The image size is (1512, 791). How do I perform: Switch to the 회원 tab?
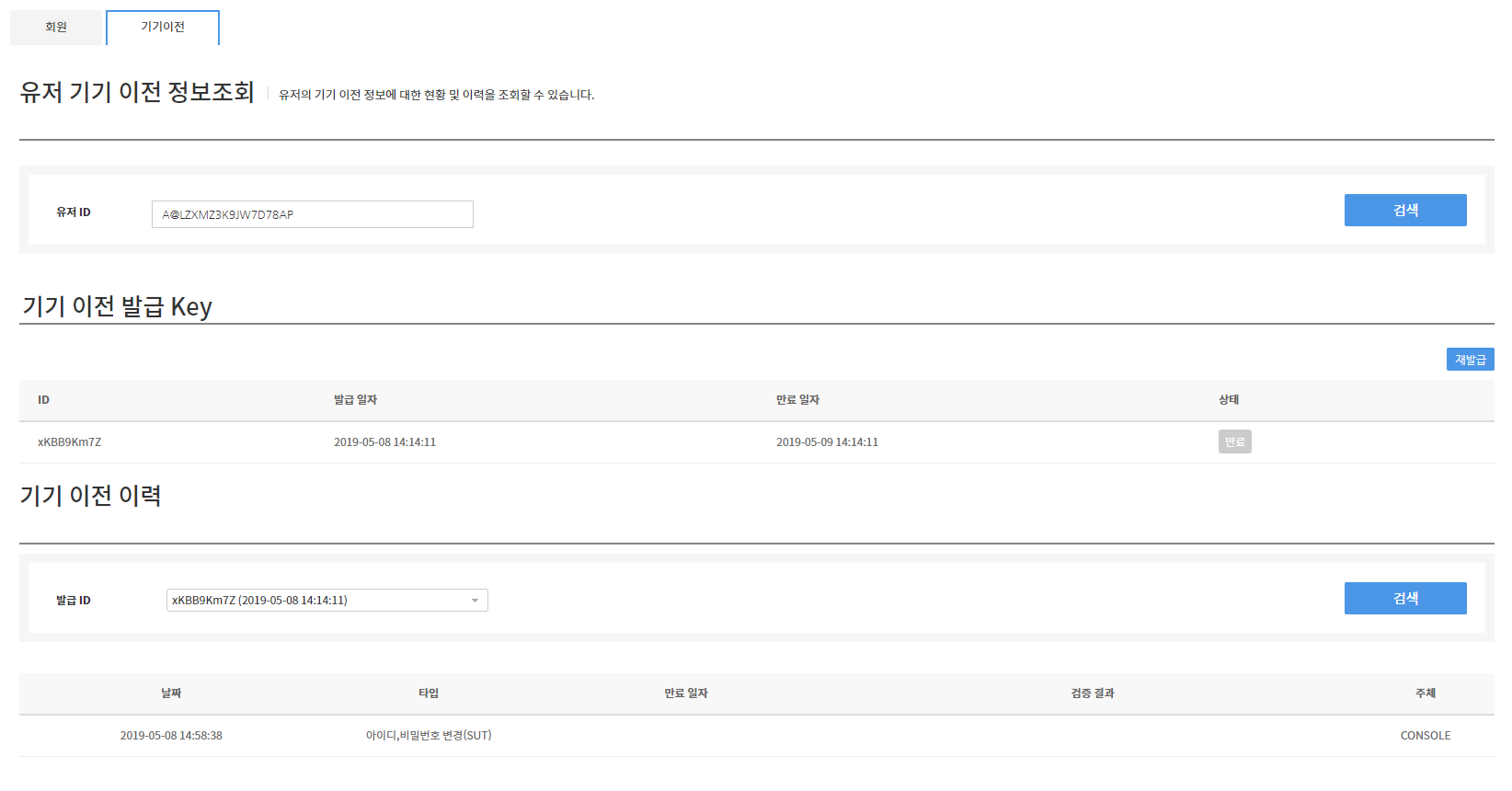coord(56,28)
